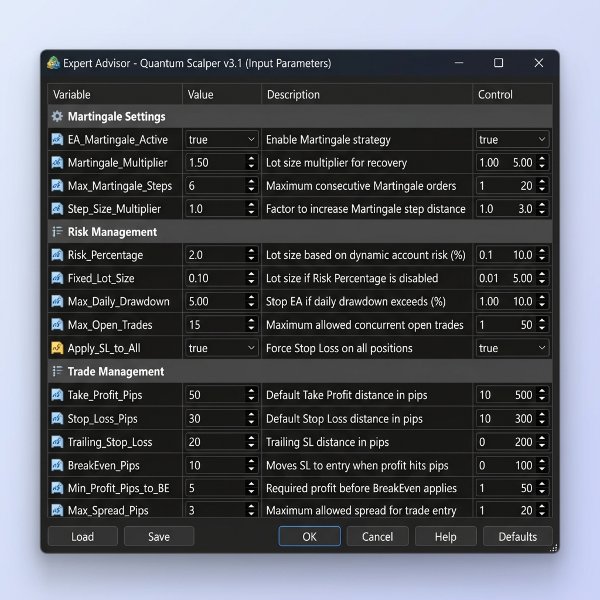This screenshot has height=600, width=600.
Task: Click the Description column header
Action: 367,95
